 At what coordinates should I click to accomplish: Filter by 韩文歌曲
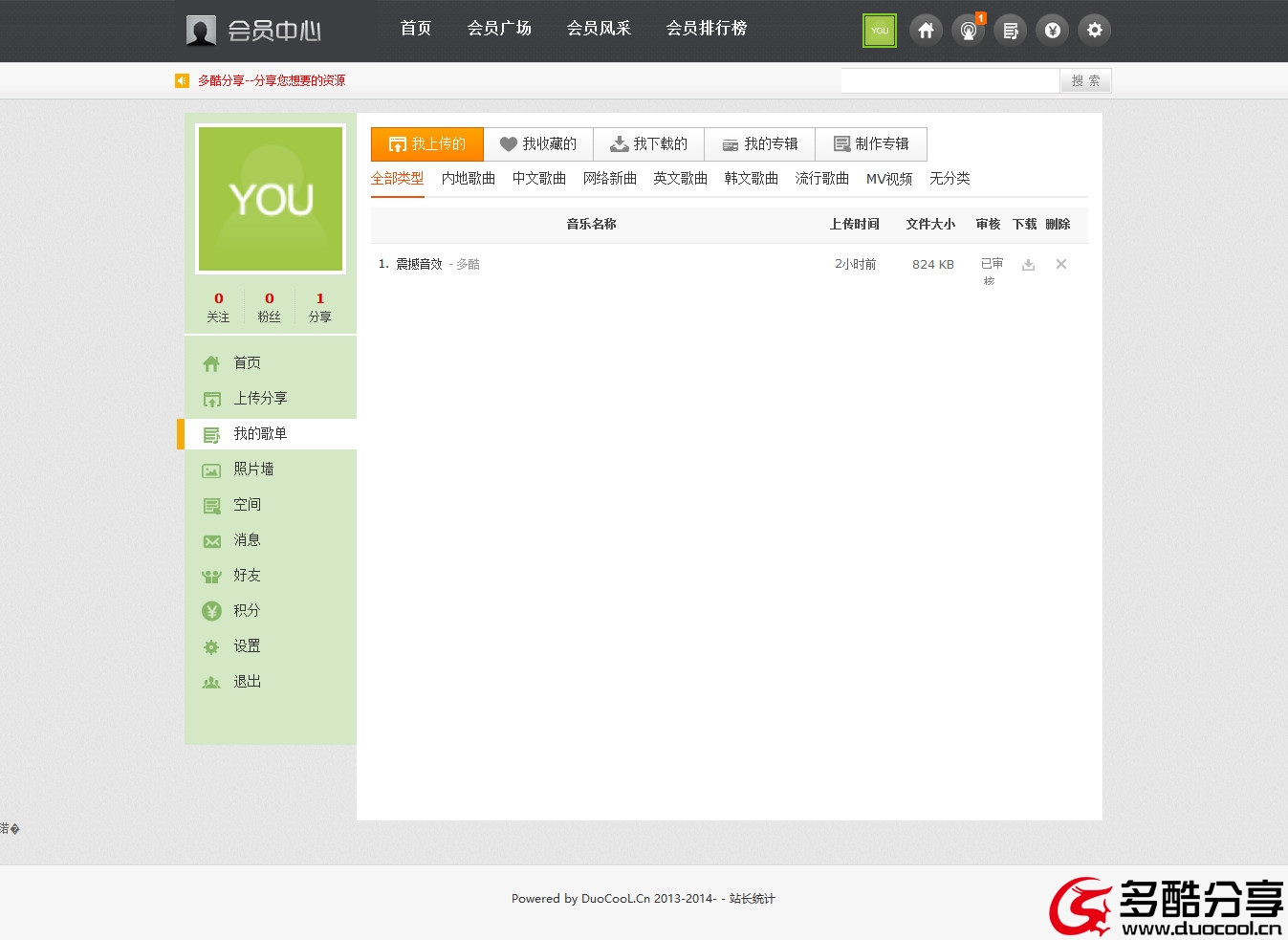[752, 179]
